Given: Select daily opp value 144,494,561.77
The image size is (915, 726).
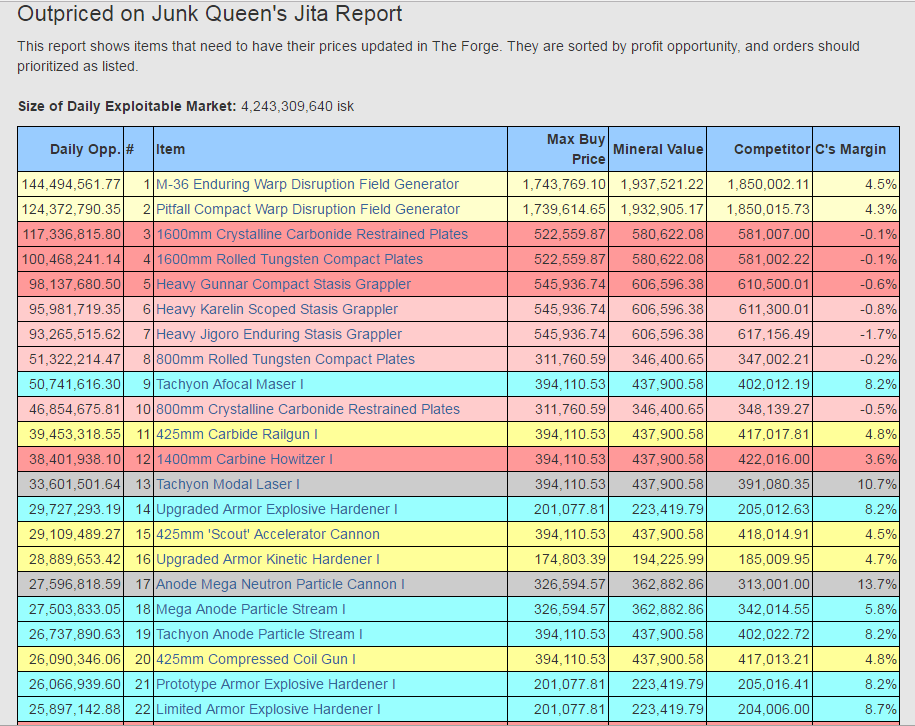Looking at the screenshot, I should point(71,184).
